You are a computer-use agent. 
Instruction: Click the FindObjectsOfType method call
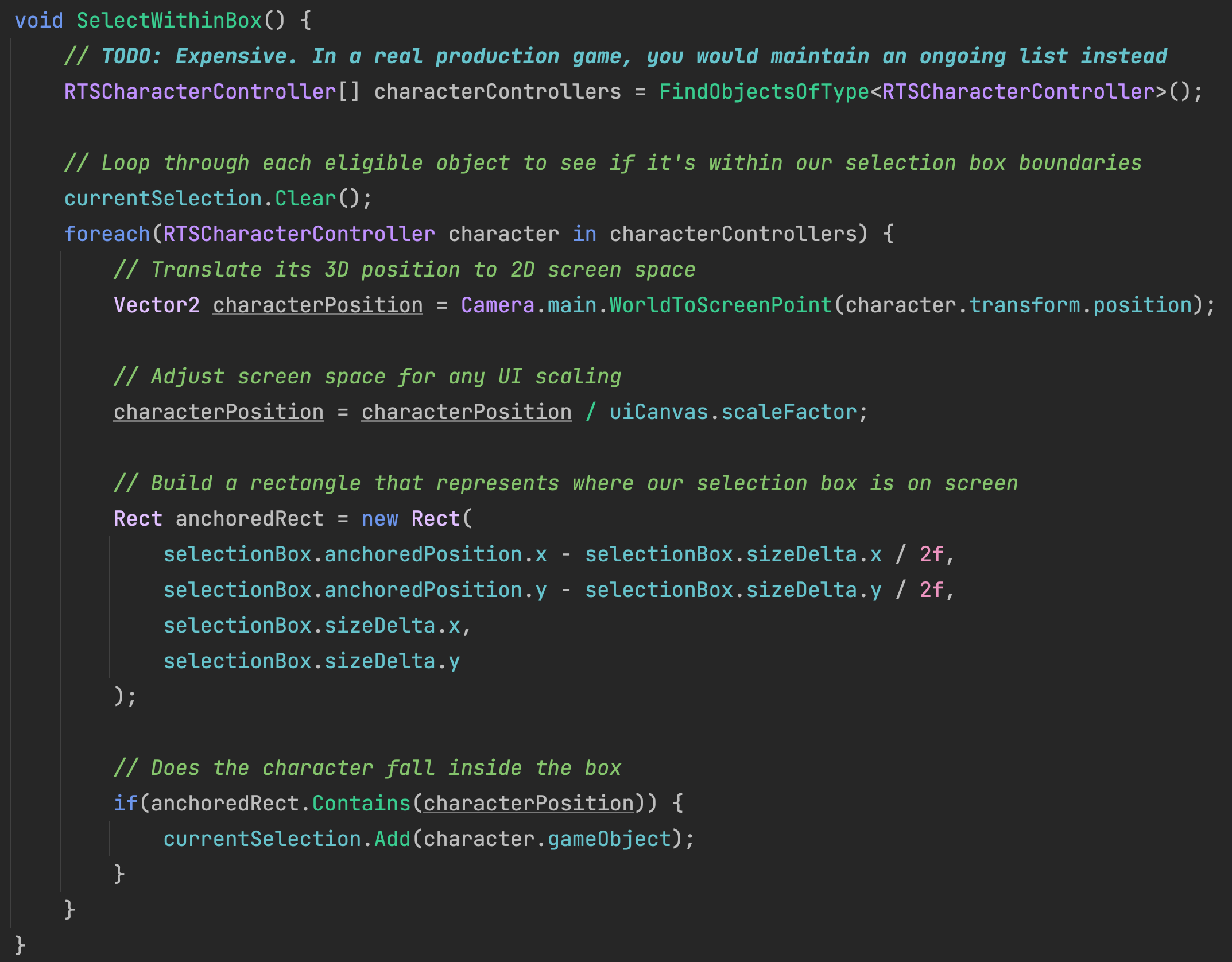pyautogui.click(x=764, y=92)
